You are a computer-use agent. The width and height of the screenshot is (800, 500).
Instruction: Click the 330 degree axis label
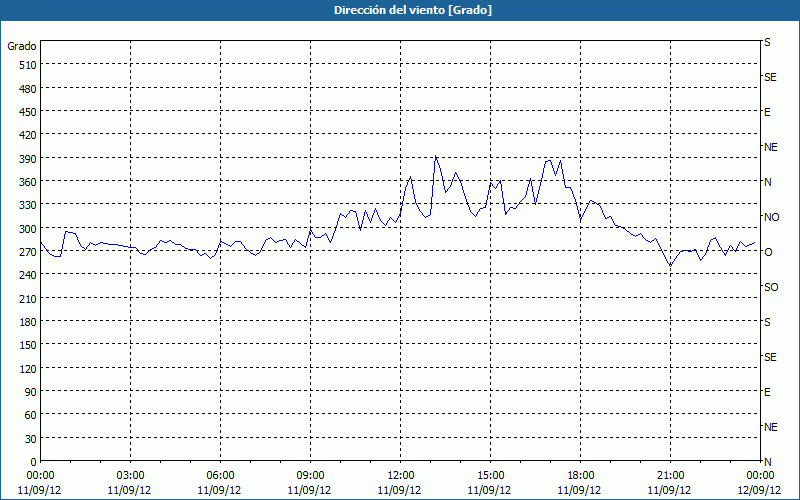pos(28,205)
